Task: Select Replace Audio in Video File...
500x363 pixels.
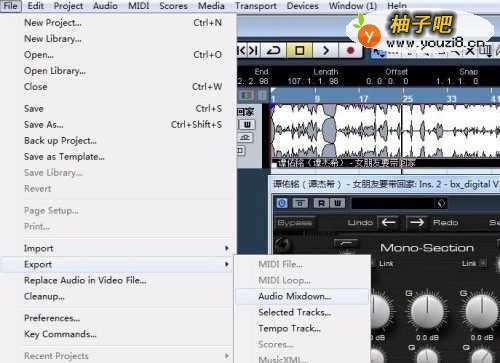Action: [x=118, y=280]
